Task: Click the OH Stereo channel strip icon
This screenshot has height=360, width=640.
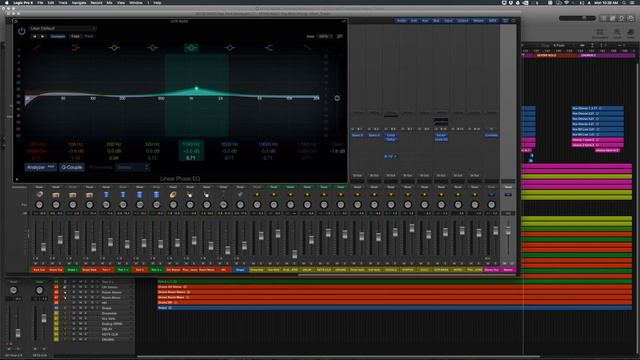Action: pyautogui.click(x=173, y=195)
